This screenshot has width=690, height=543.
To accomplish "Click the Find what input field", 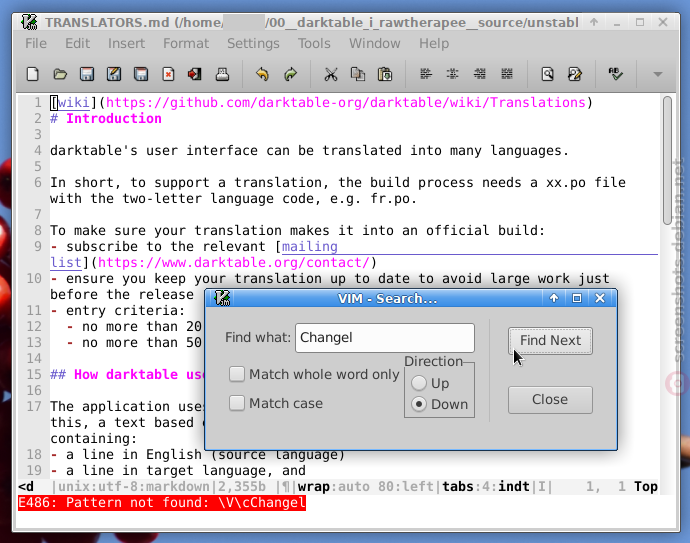I will (x=385, y=338).
